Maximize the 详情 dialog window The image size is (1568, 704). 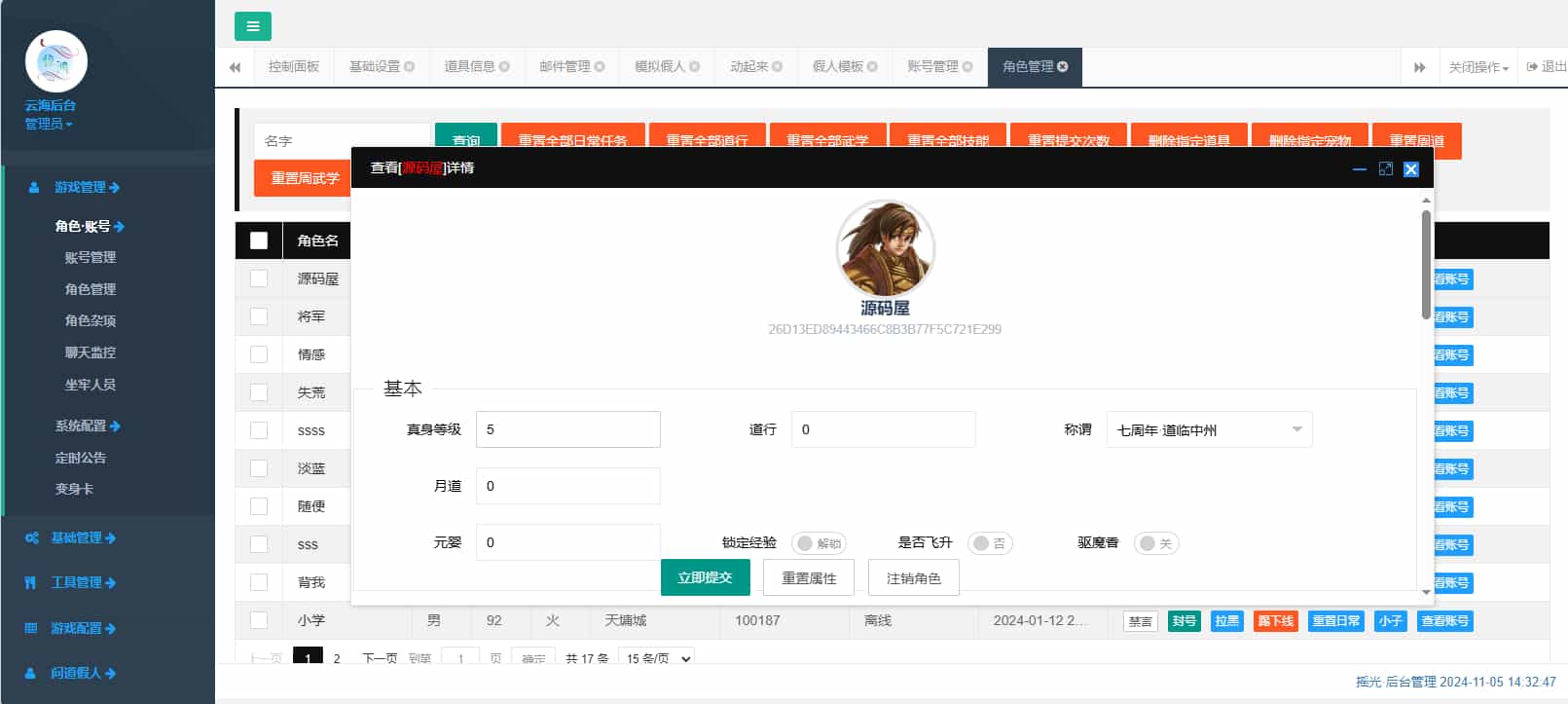(x=1385, y=168)
